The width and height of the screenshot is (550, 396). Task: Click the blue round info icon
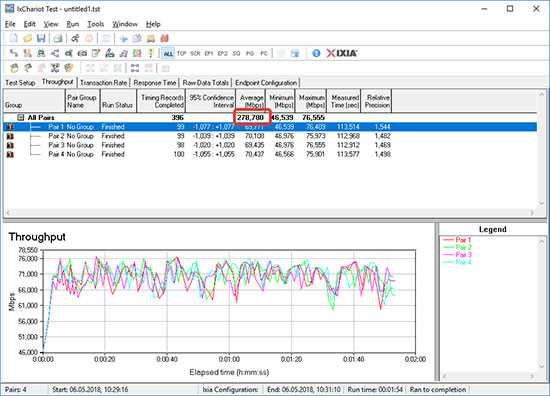point(316,53)
